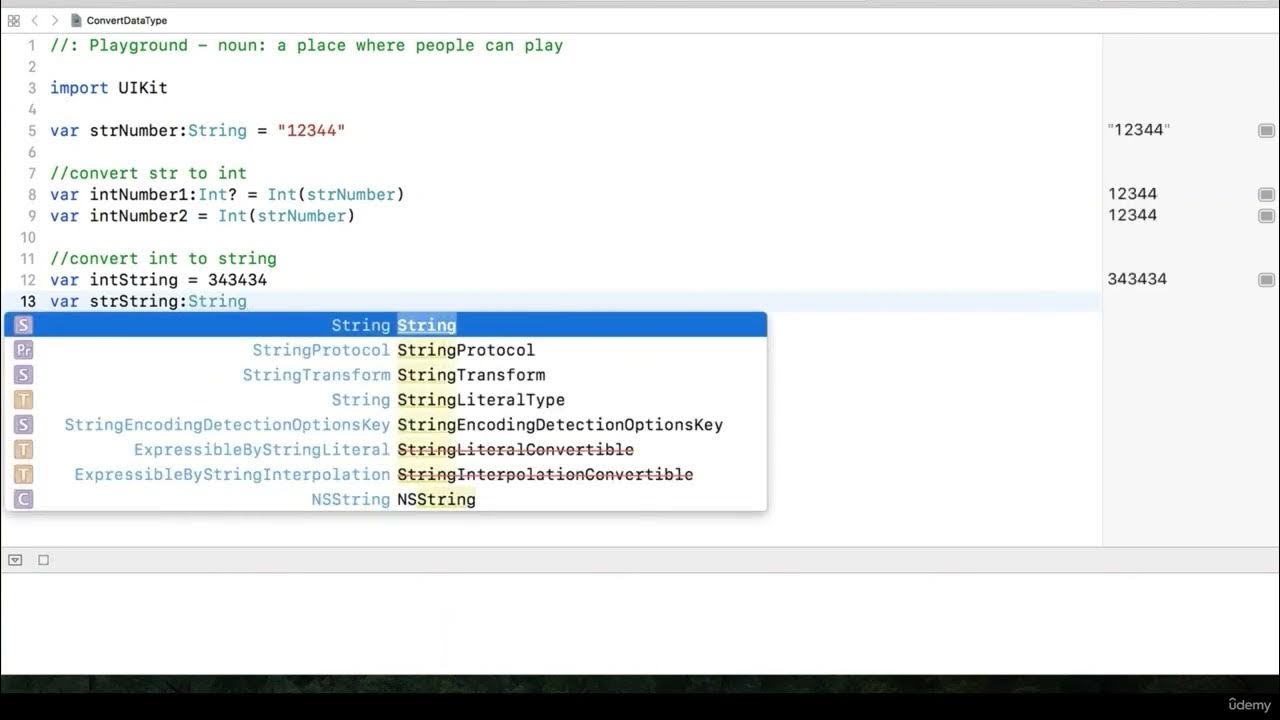
Task: Choose the StringTransform completion
Action: [386, 375]
